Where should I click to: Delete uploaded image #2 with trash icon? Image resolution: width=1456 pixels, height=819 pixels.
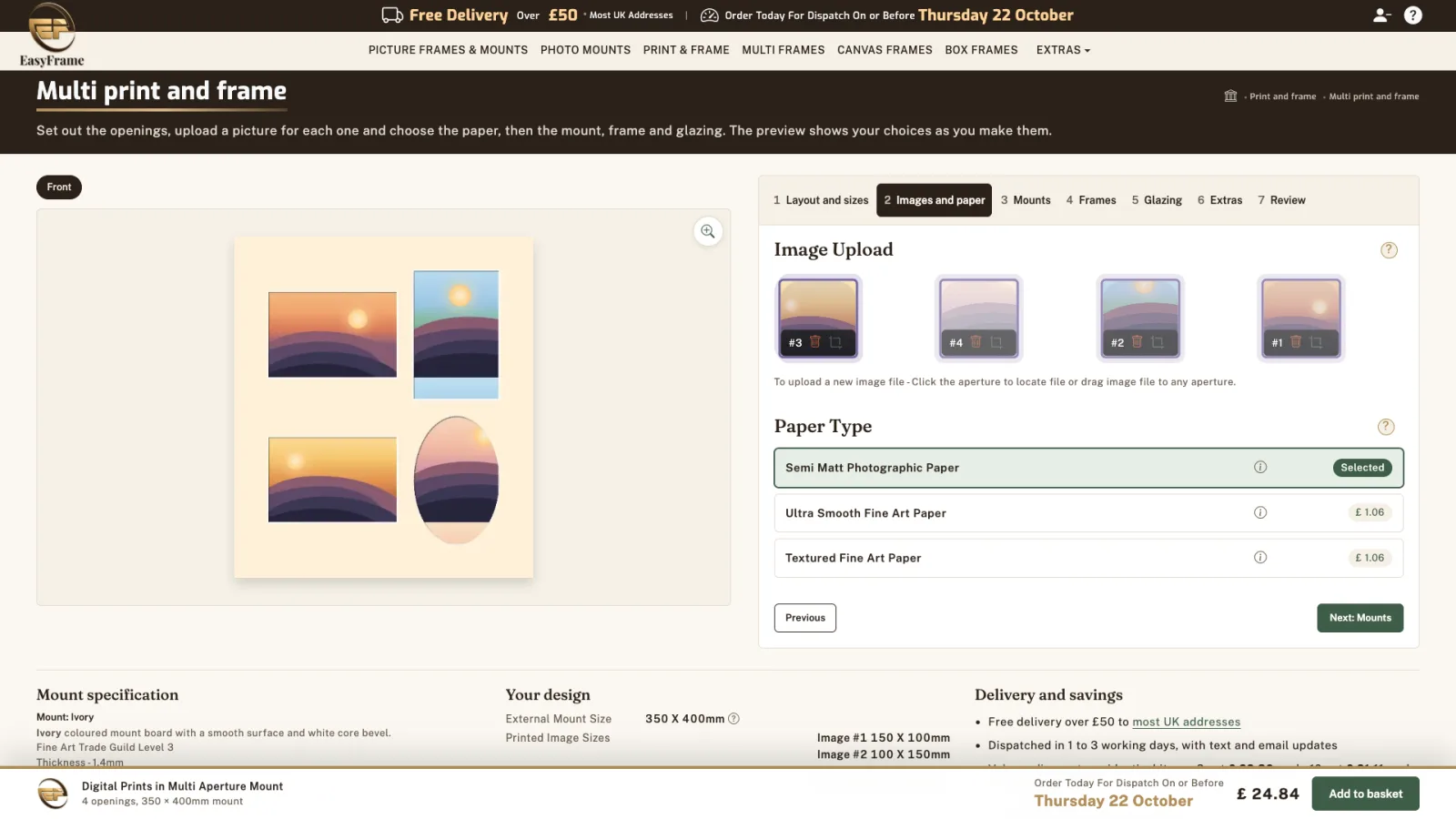pyautogui.click(x=1137, y=342)
